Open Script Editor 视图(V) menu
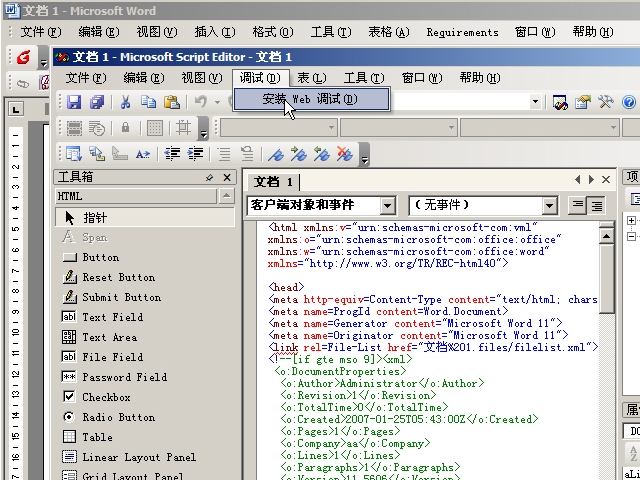The height and width of the screenshot is (480, 640). coord(202,78)
